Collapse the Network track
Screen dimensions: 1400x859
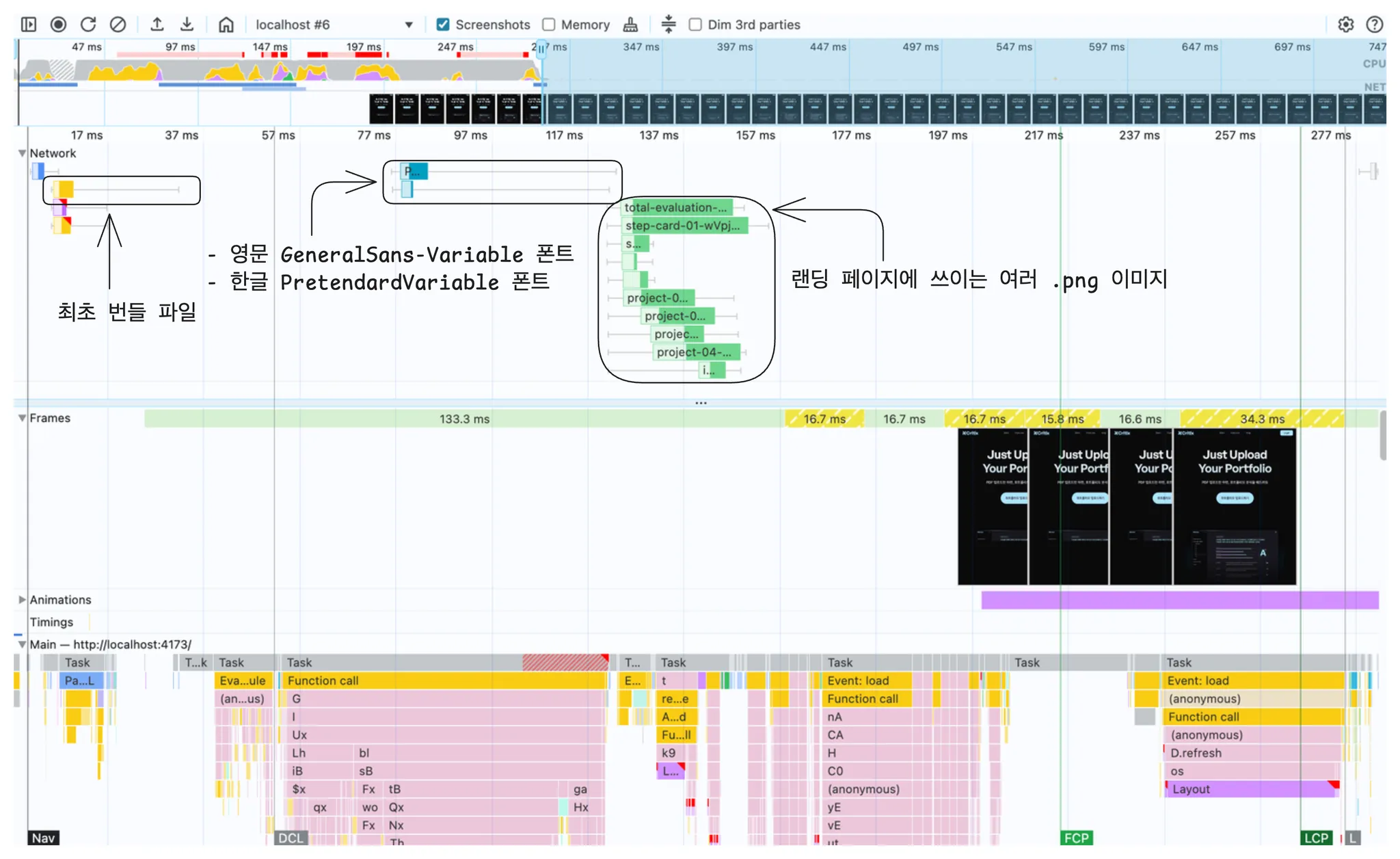click(22, 153)
